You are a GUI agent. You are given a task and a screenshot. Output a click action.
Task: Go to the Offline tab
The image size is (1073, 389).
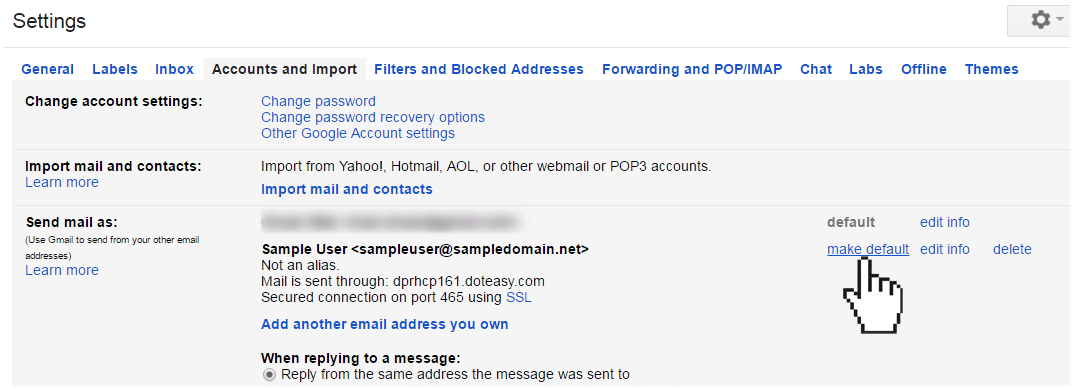[924, 69]
